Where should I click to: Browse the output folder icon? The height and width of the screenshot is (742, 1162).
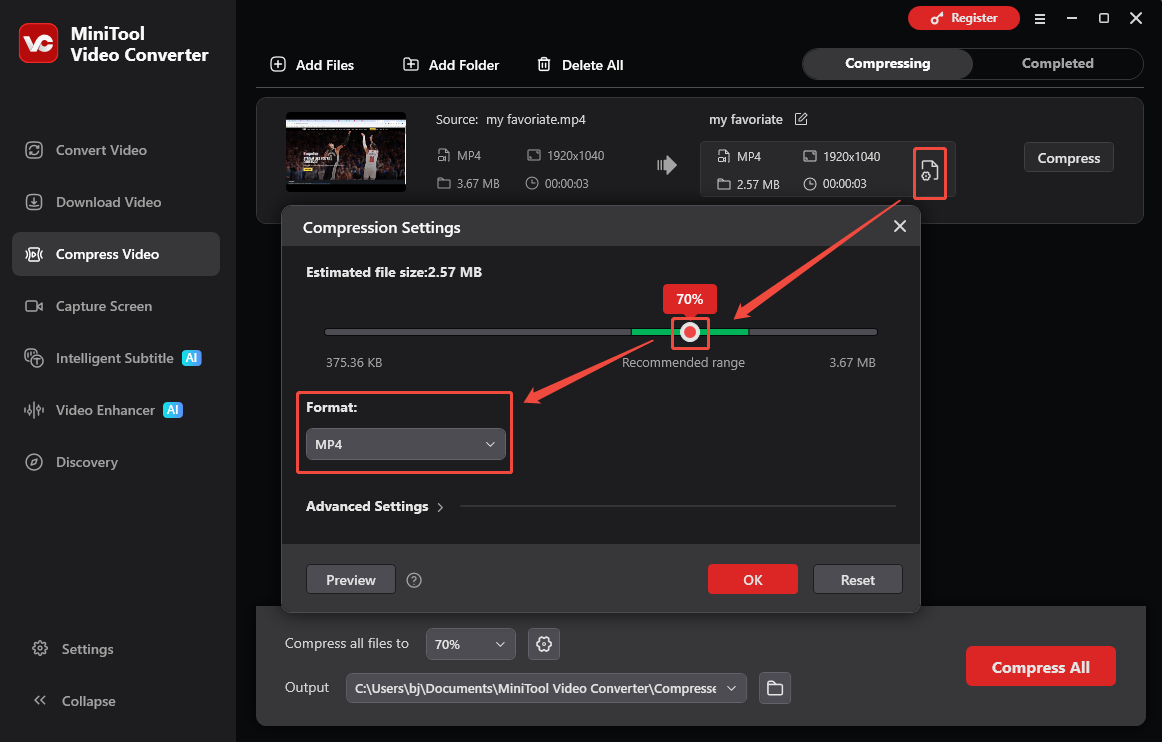point(774,688)
